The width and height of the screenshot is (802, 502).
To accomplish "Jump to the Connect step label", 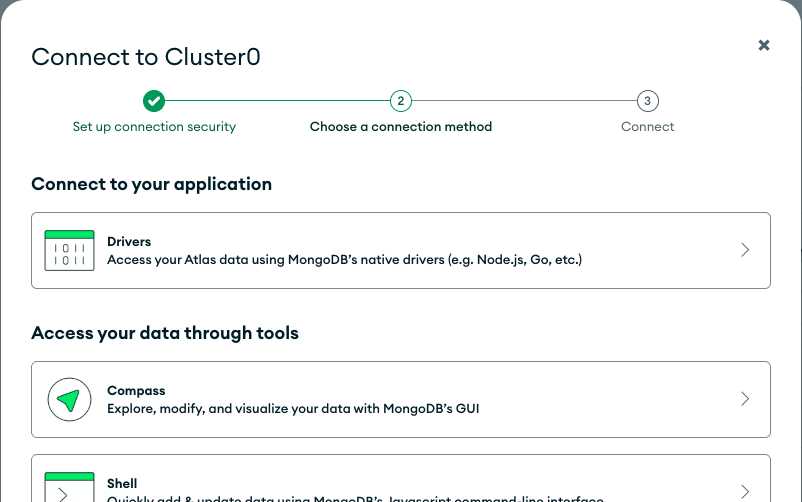I will pos(648,126).
